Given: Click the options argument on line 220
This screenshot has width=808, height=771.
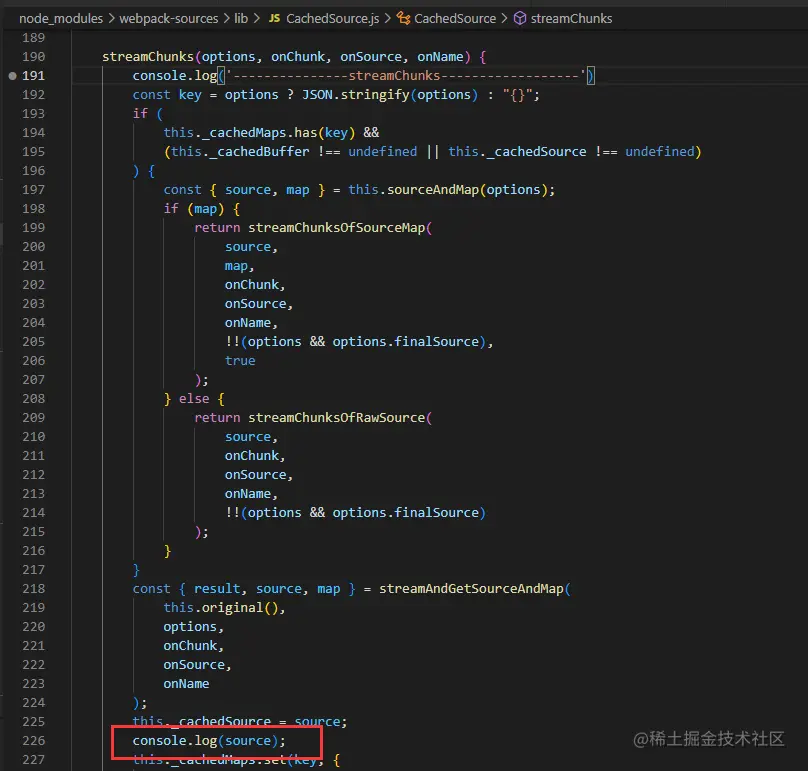Looking at the screenshot, I should (190, 627).
